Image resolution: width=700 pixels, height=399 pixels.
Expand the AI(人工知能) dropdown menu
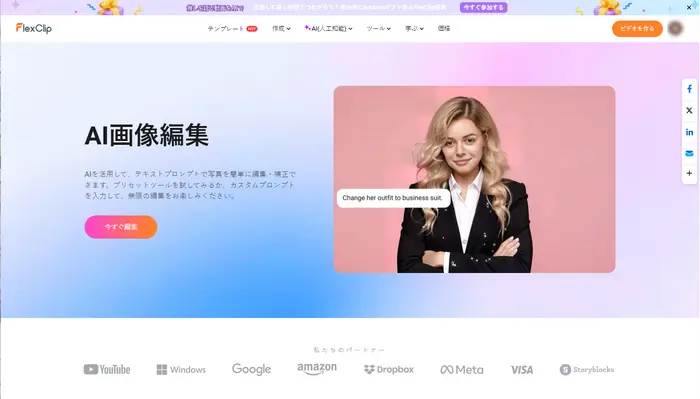(x=329, y=29)
